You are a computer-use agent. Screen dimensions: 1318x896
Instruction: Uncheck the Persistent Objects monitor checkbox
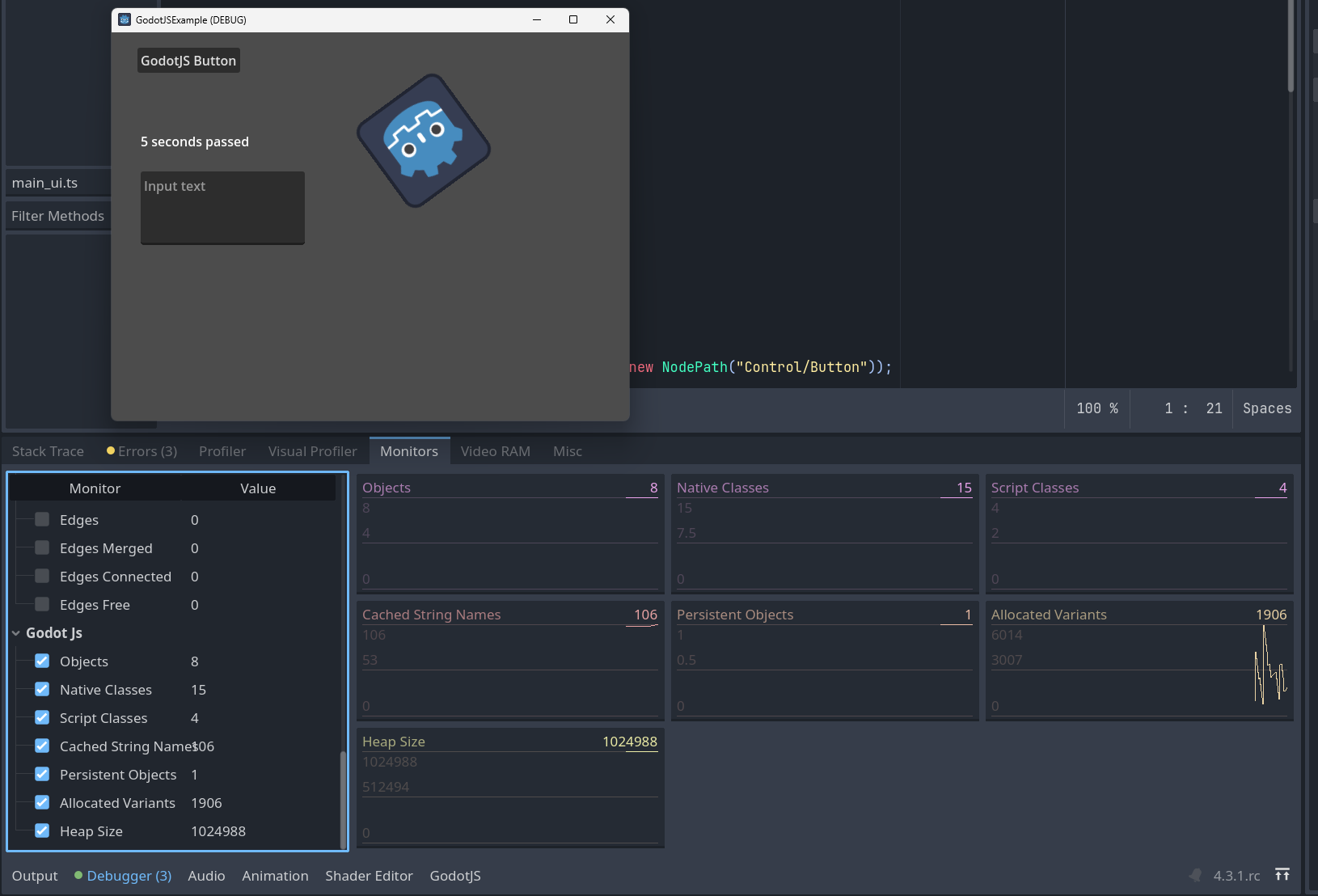click(42, 775)
